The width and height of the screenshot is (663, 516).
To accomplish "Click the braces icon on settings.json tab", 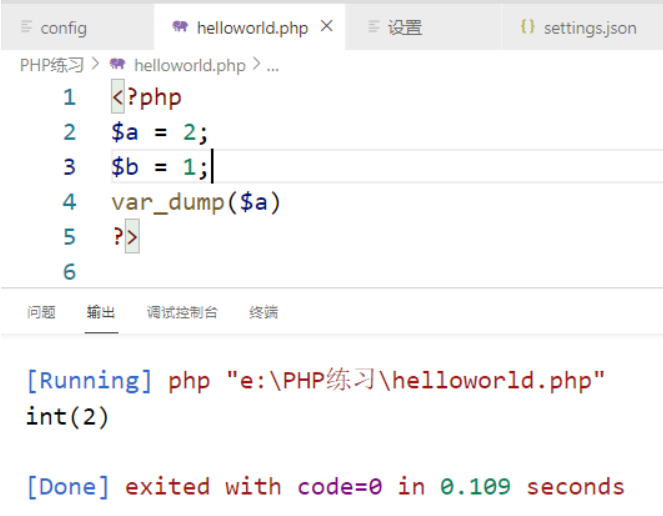I will click(527, 27).
